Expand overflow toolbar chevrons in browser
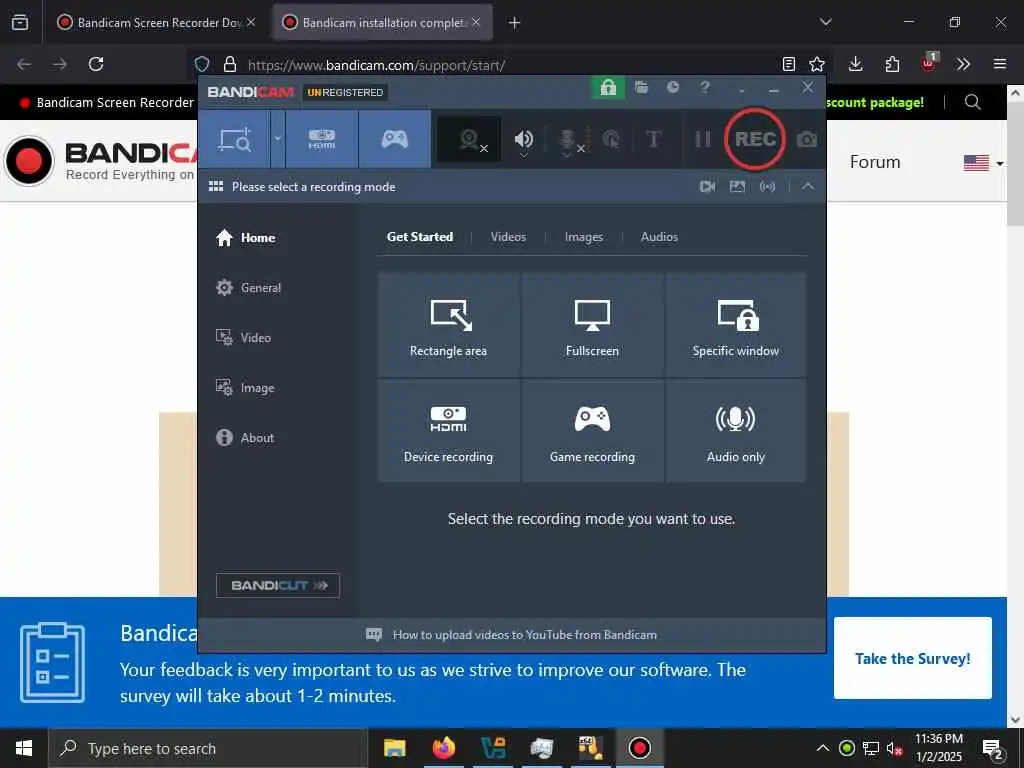This screenshot has height=768, width=1024. 963,64
